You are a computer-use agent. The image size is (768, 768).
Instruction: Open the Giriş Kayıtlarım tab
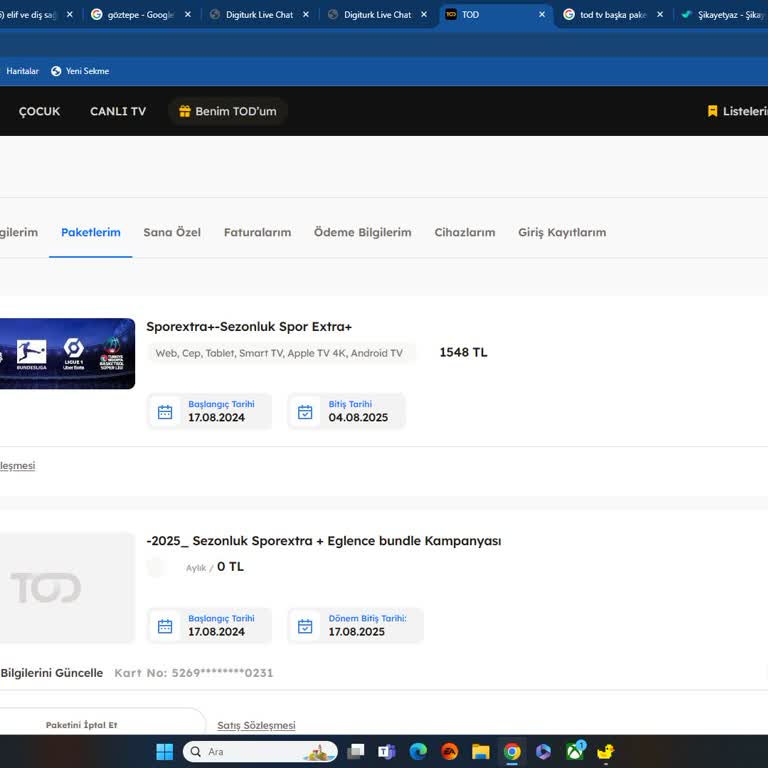point(562,232)
